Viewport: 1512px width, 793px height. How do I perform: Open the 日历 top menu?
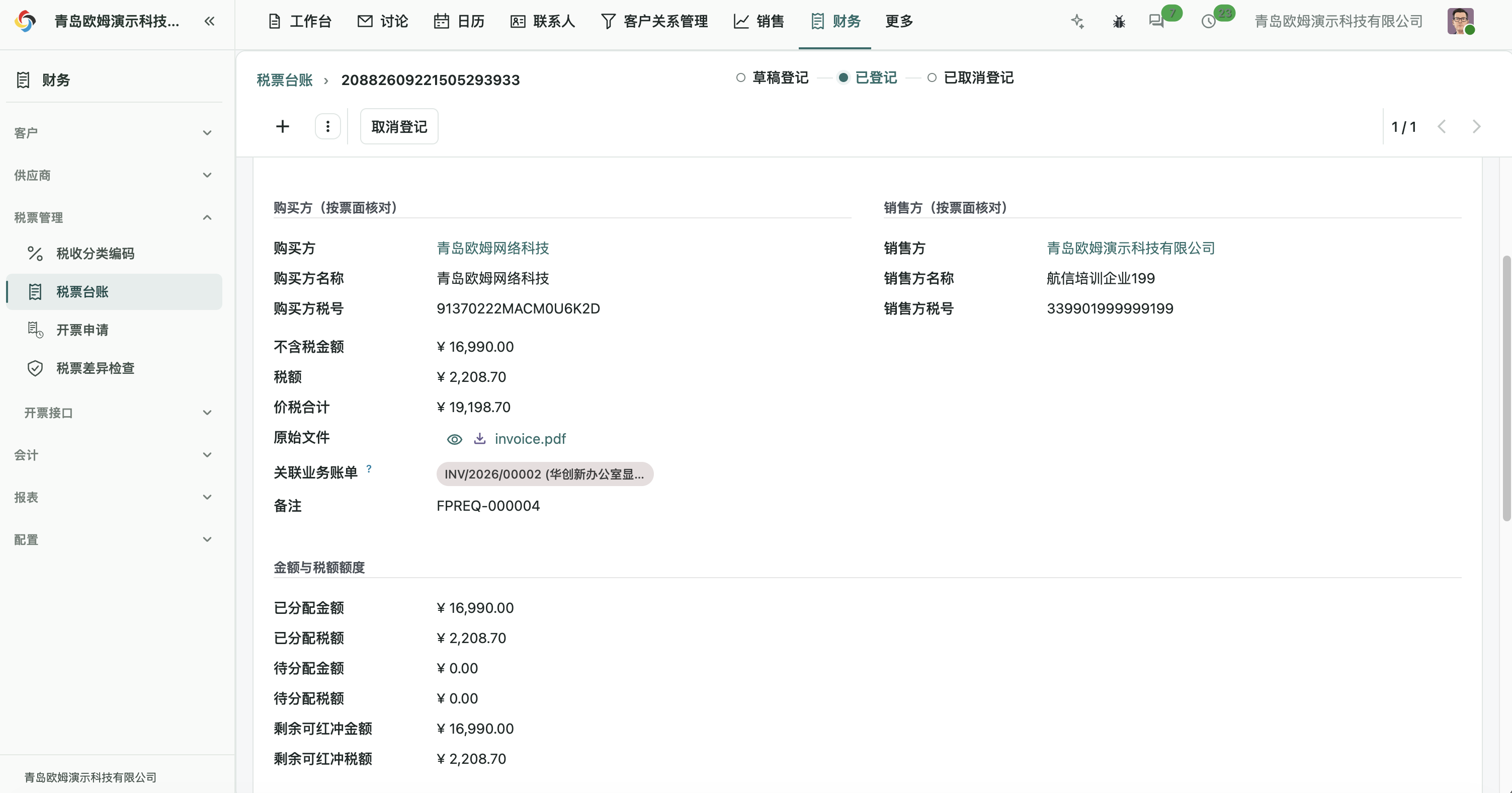(x=459, y=22)
